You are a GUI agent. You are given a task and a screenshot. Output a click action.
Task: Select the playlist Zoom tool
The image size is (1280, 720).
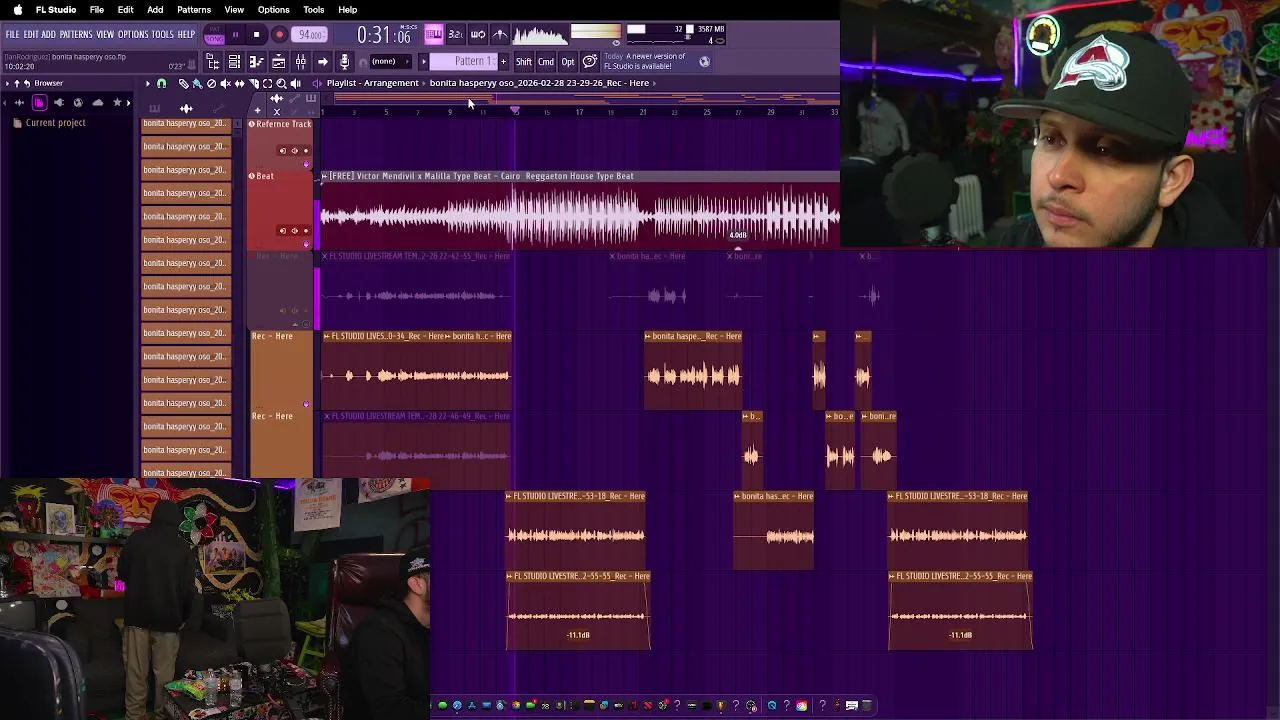tap(281, 84)
